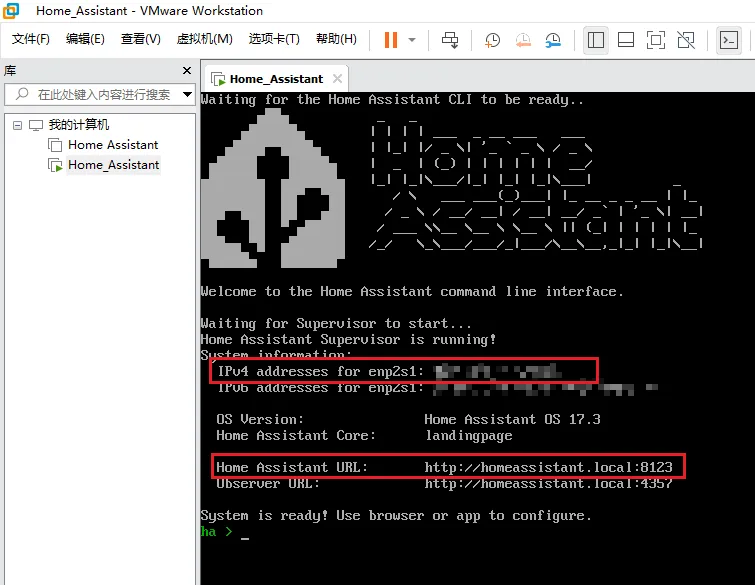The height and width of the screenshot is (585, 755).
Task: Open the library search filter dropdown arrow
Action: coord(187,94)
